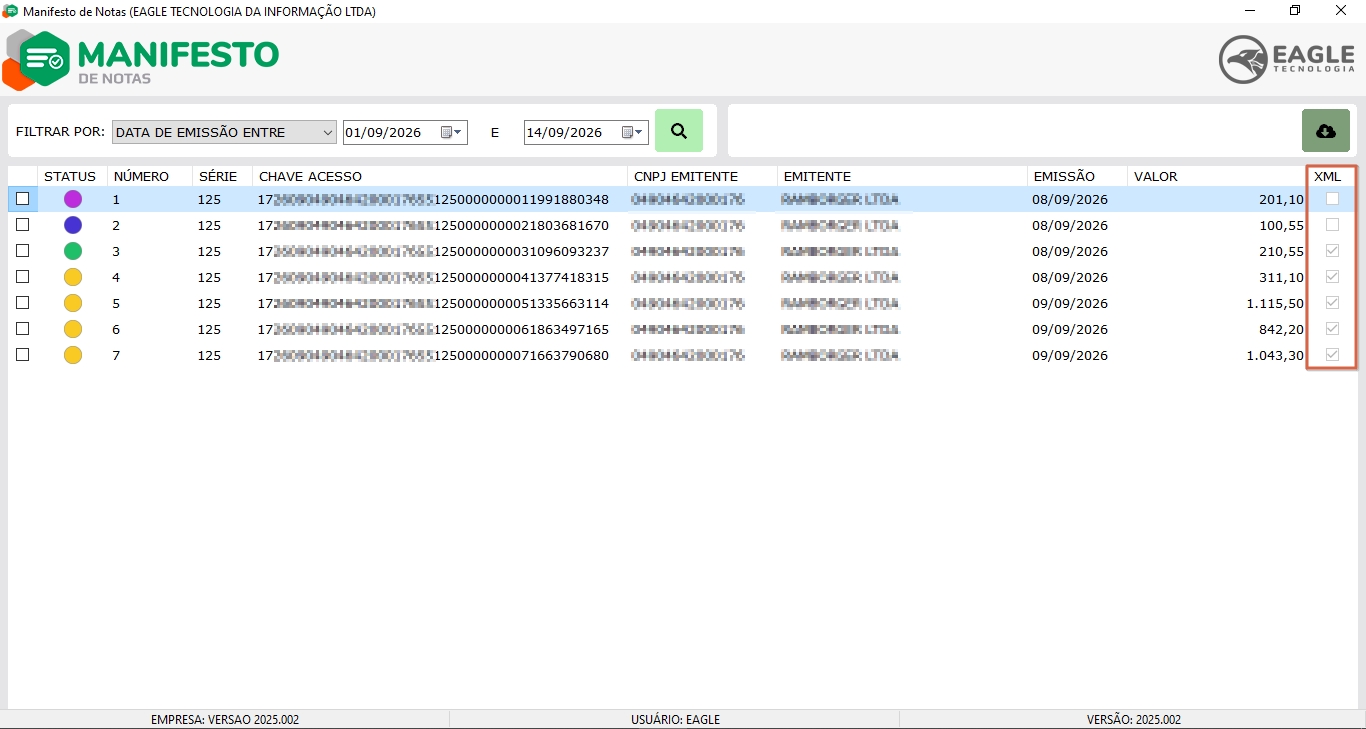Tick the selection checkbox for note 2
1366x729 pixels.
[x=23, y=225]
